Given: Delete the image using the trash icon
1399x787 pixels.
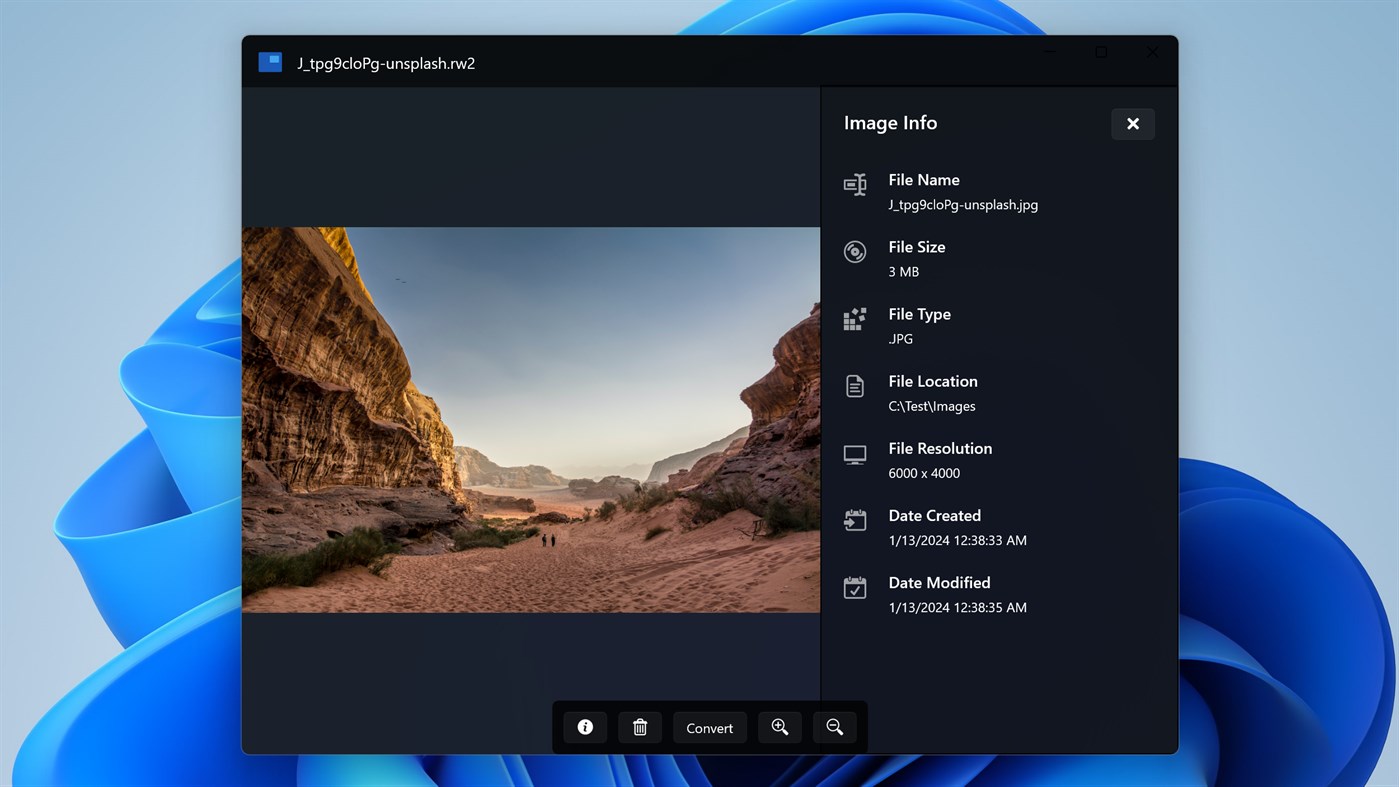Looking at the screenshot, I should point(640,727).
